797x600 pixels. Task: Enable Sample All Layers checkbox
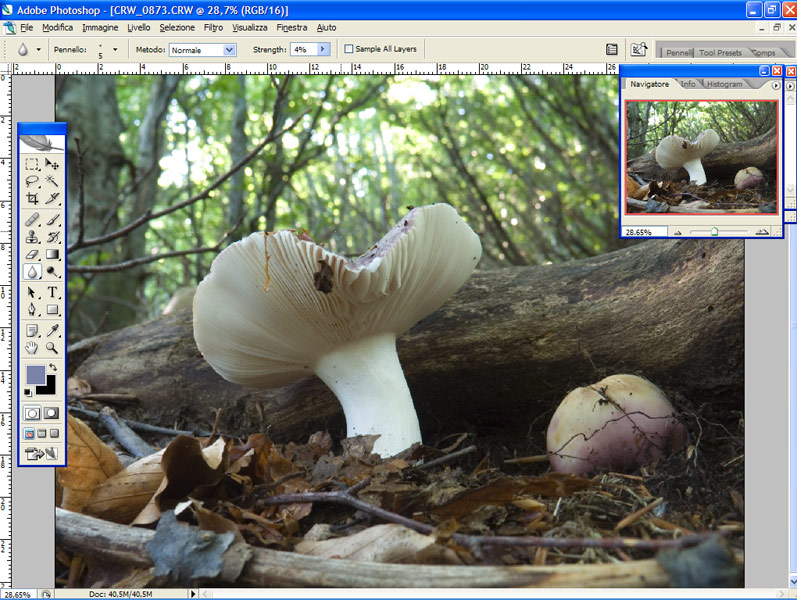349,49
